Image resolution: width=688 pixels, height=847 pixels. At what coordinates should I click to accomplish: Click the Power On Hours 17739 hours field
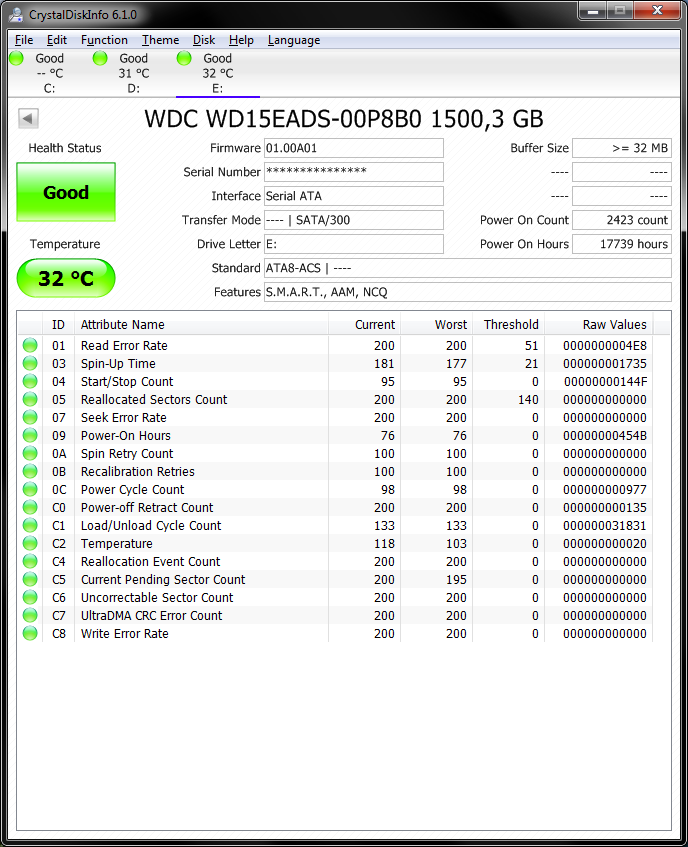[x=622, y=244]
